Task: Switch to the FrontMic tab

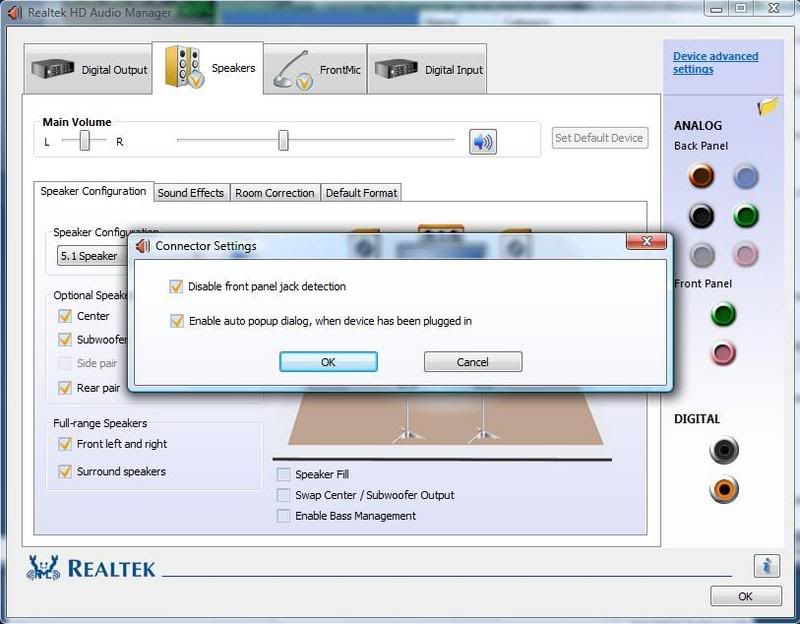Action: coord(315,69)
